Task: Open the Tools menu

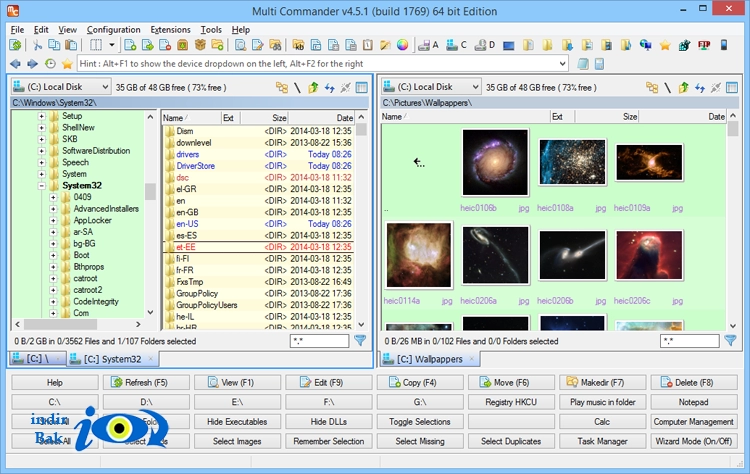Action: tap(211, 30)
